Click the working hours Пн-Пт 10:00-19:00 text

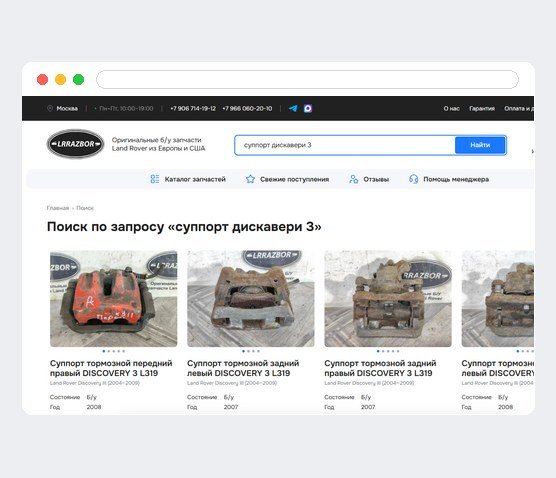tap(126, 109)
